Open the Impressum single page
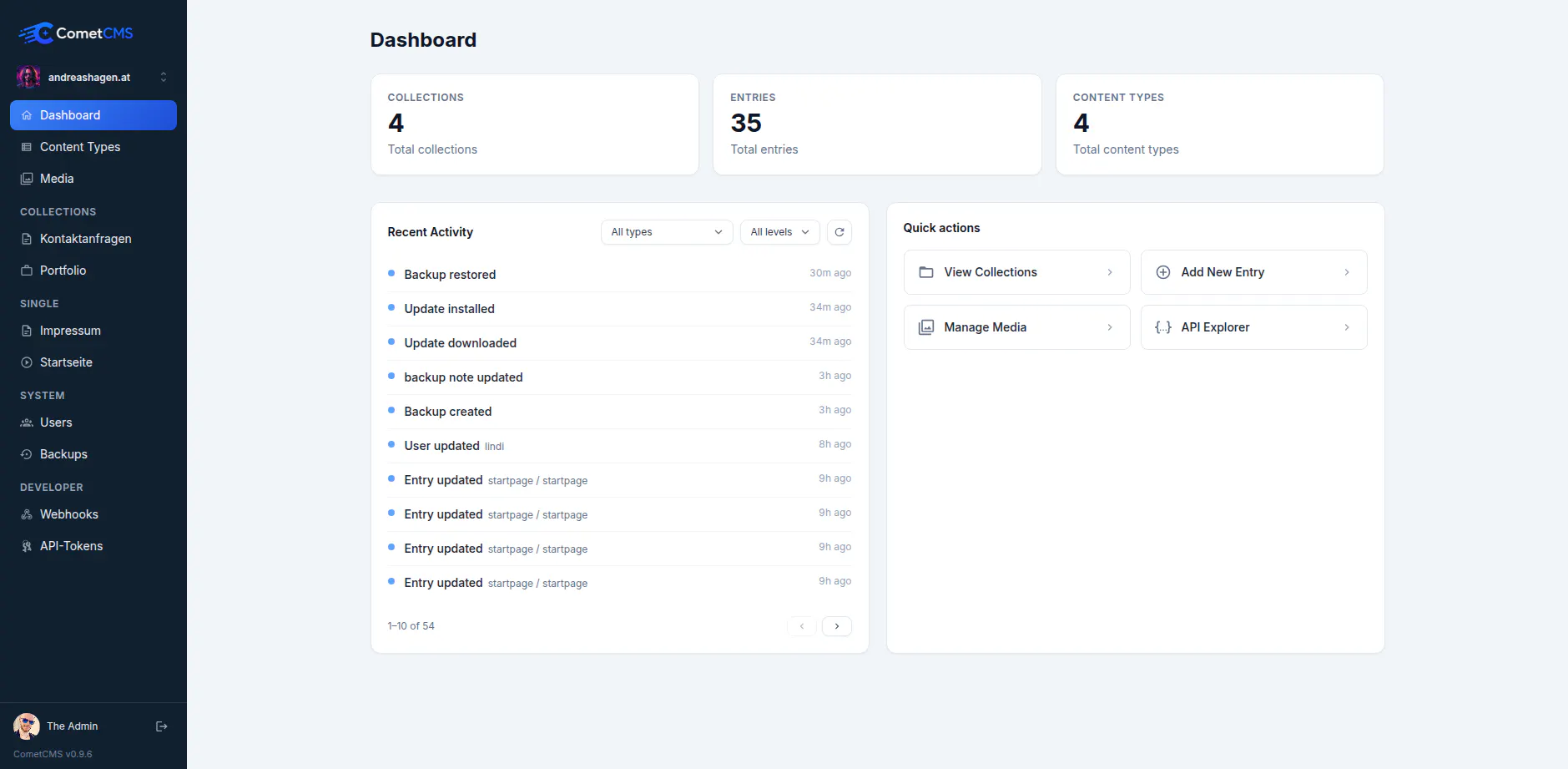This screenshot has width=1568, height=769. click(x=93, y=331)
